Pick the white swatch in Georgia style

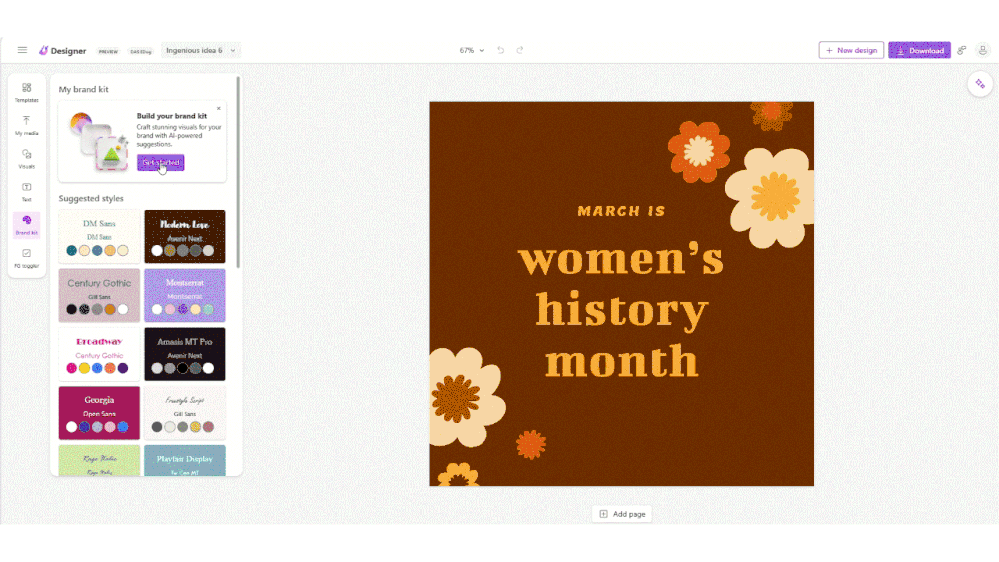coord(71,427)
